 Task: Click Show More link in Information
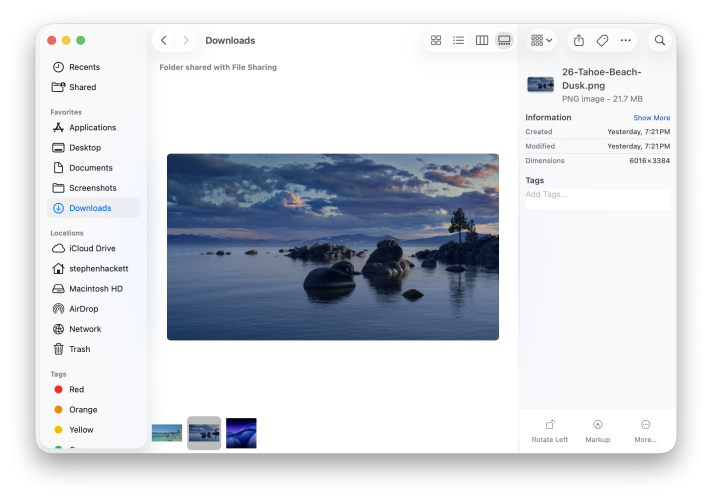click(651, 118)
